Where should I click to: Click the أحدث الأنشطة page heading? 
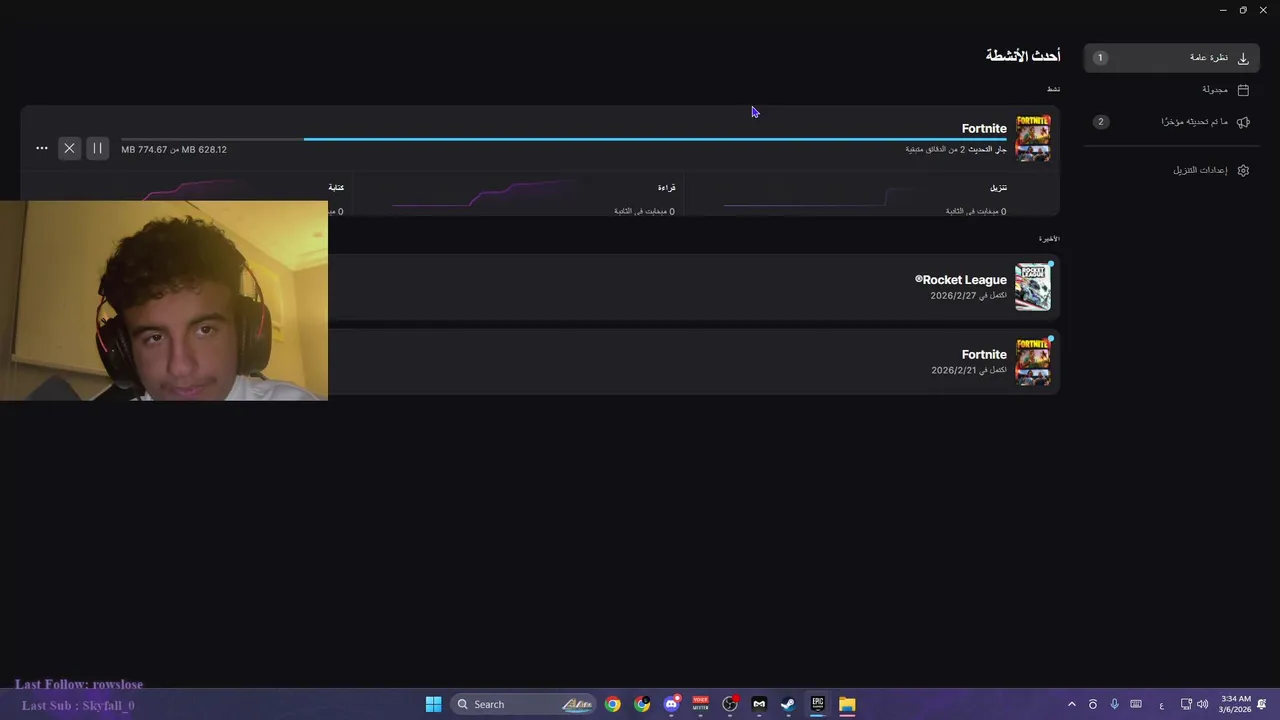(x=1023, y=56)
